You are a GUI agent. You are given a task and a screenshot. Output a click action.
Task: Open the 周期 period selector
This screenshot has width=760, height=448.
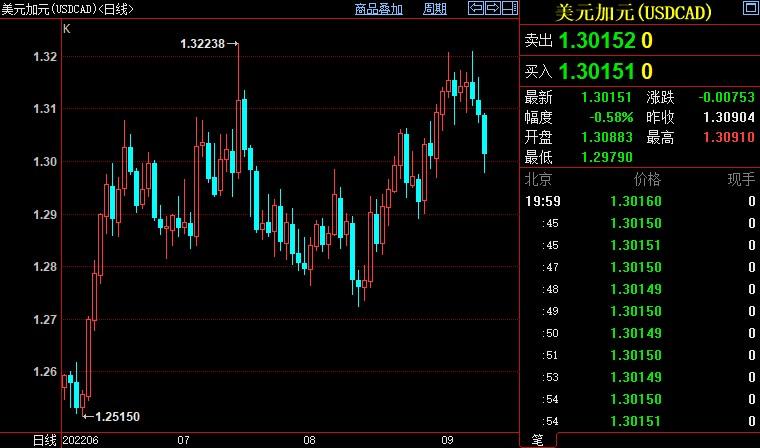pyautogui.click(x=435, y=9)
